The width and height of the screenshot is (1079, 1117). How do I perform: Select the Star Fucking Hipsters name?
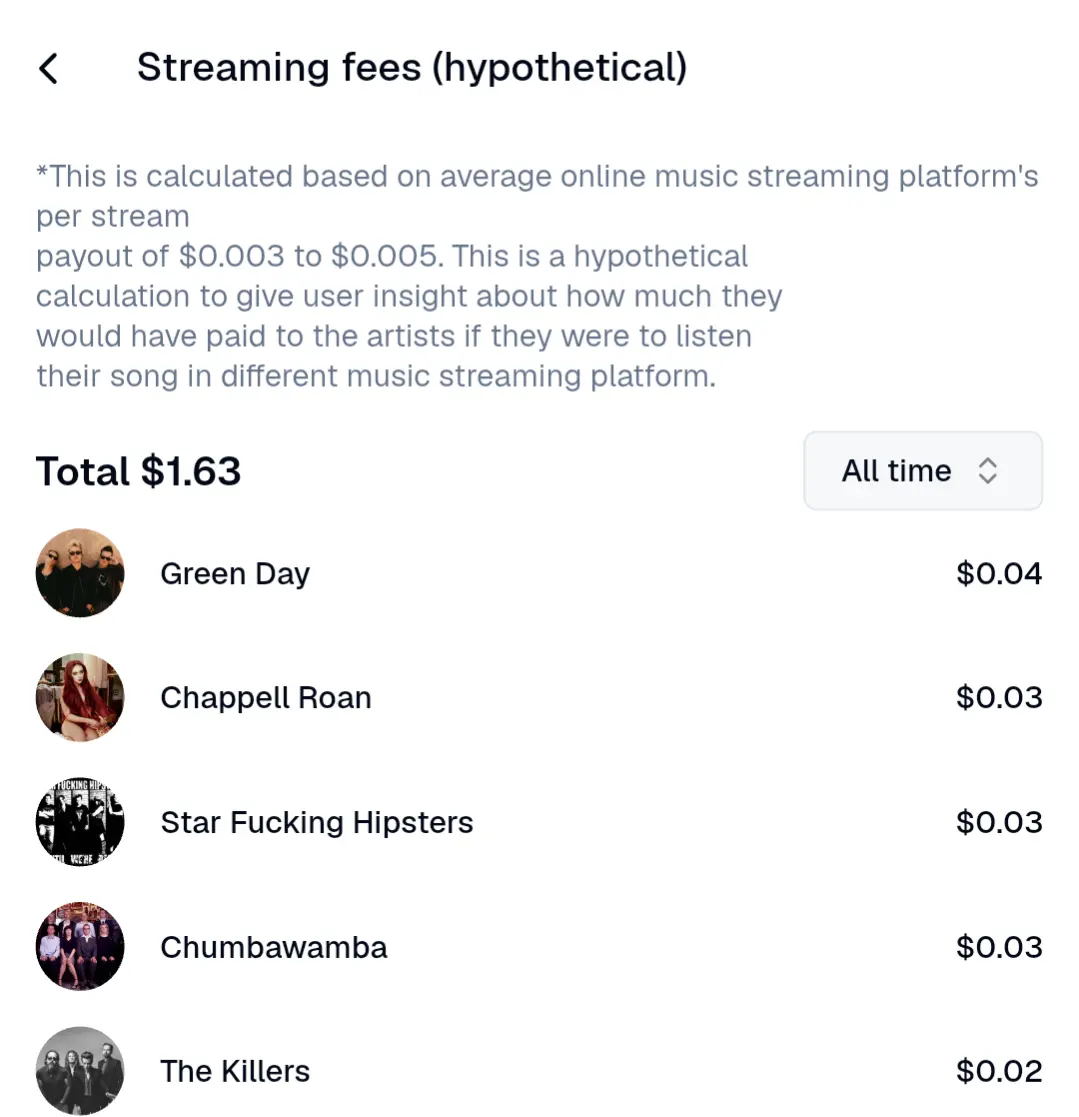[x=317, y=823]
